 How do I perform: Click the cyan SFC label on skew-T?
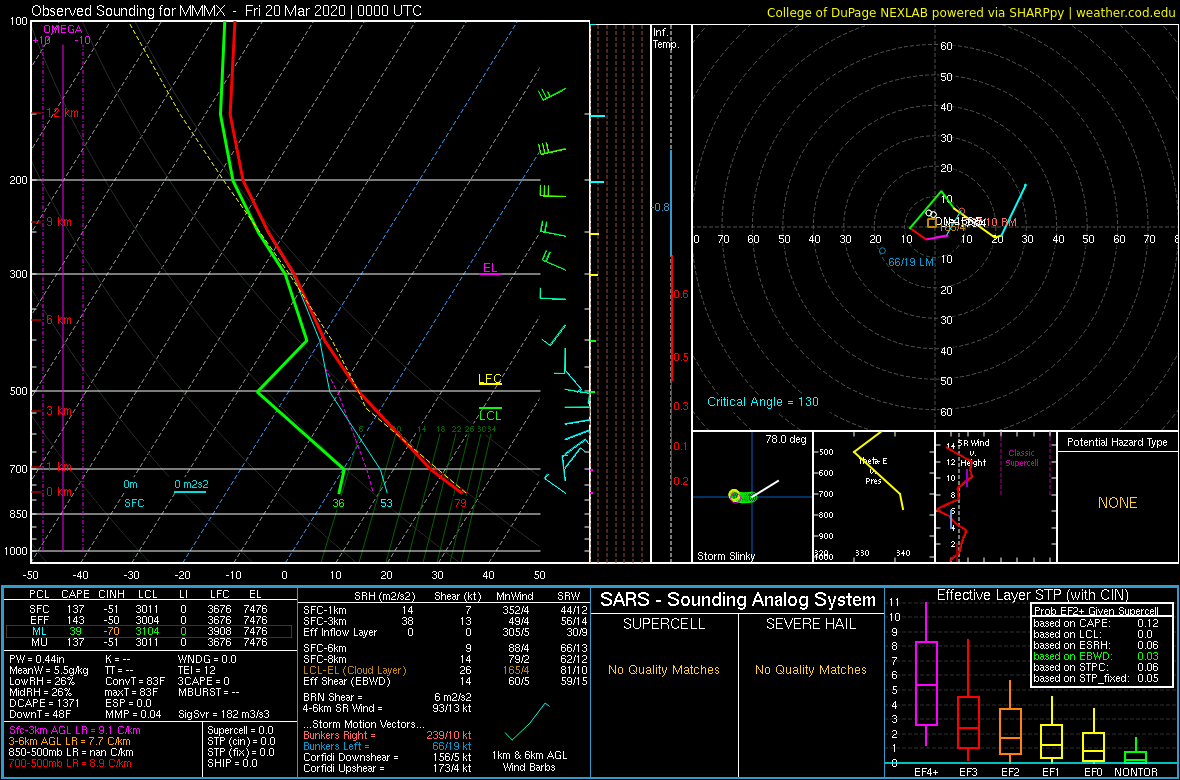134,502
